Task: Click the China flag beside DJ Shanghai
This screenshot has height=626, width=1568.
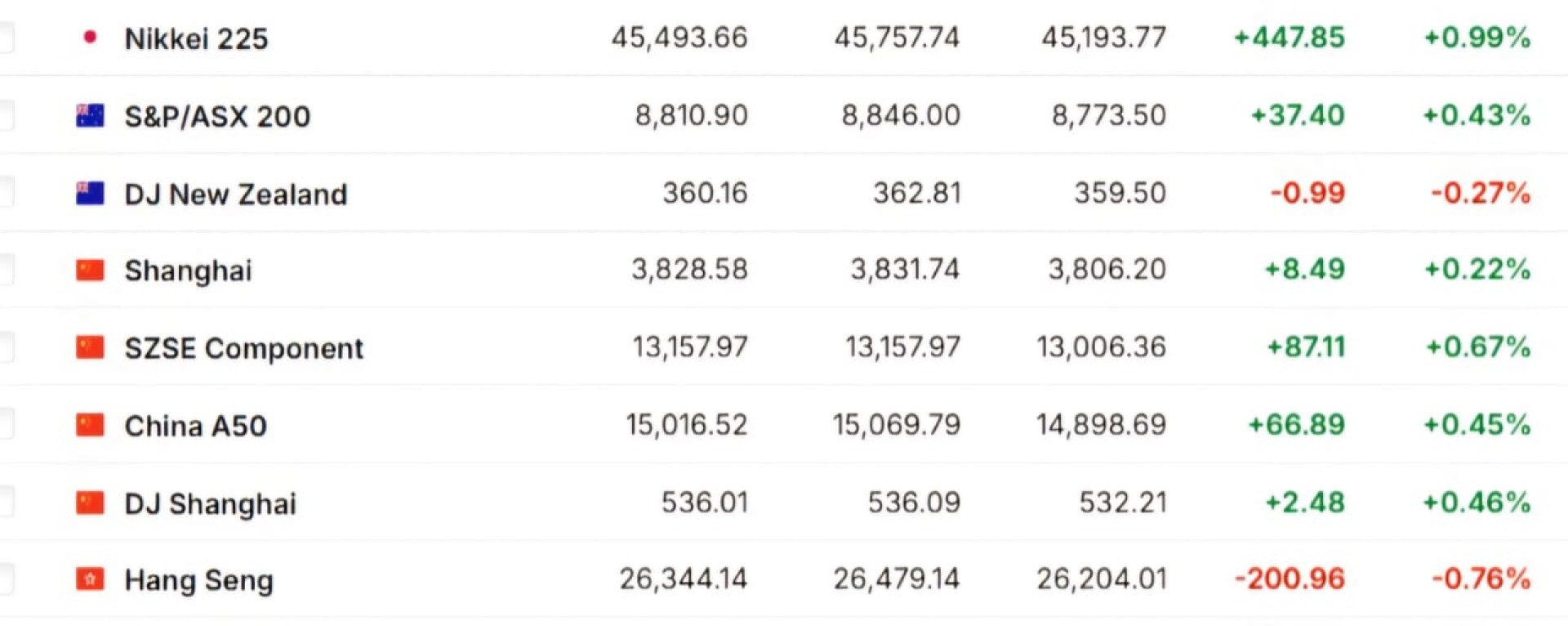Action: (x=90, y=503)
